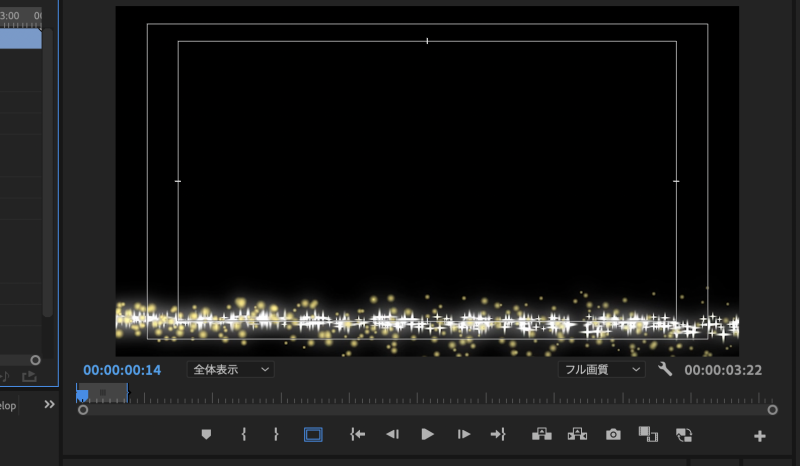Open the フル画質 playback resolution dropdown

coord(602,369)
